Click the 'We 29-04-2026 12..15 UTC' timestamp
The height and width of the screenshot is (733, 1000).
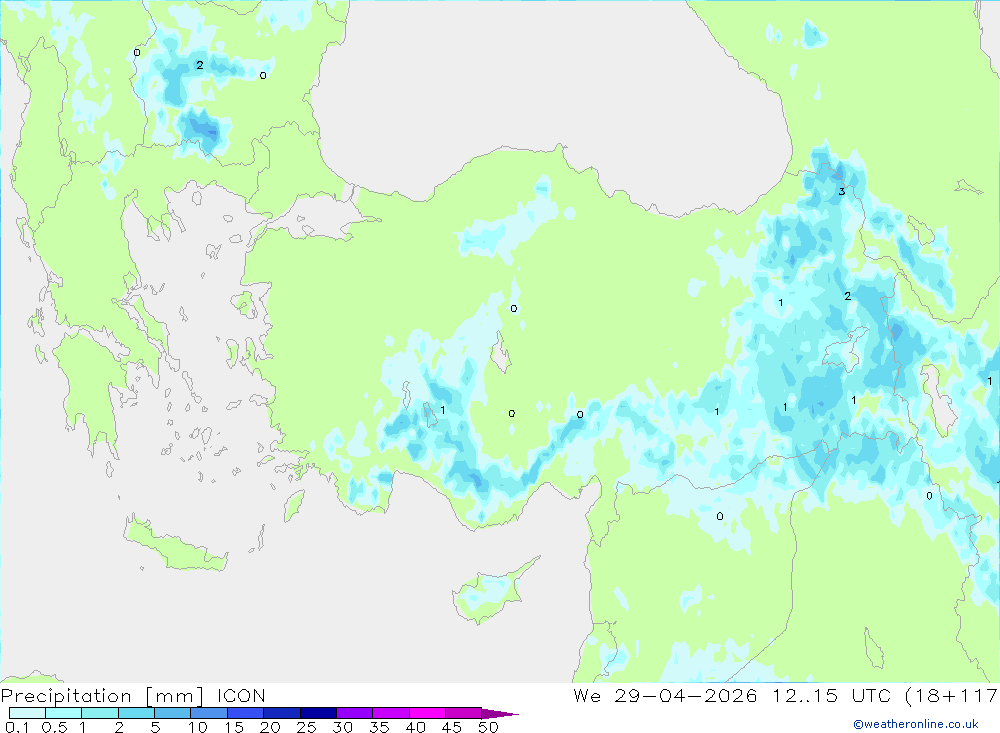732,695
